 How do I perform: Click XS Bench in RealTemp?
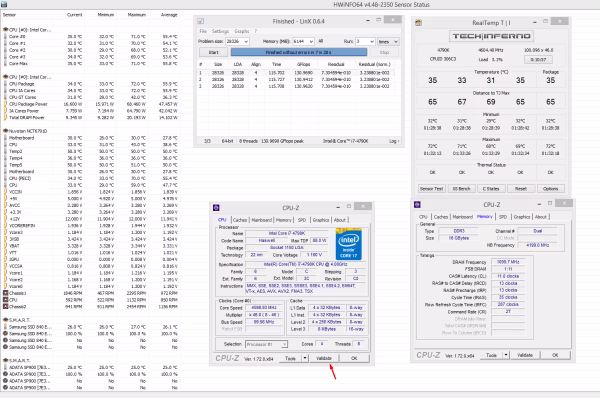461,189
